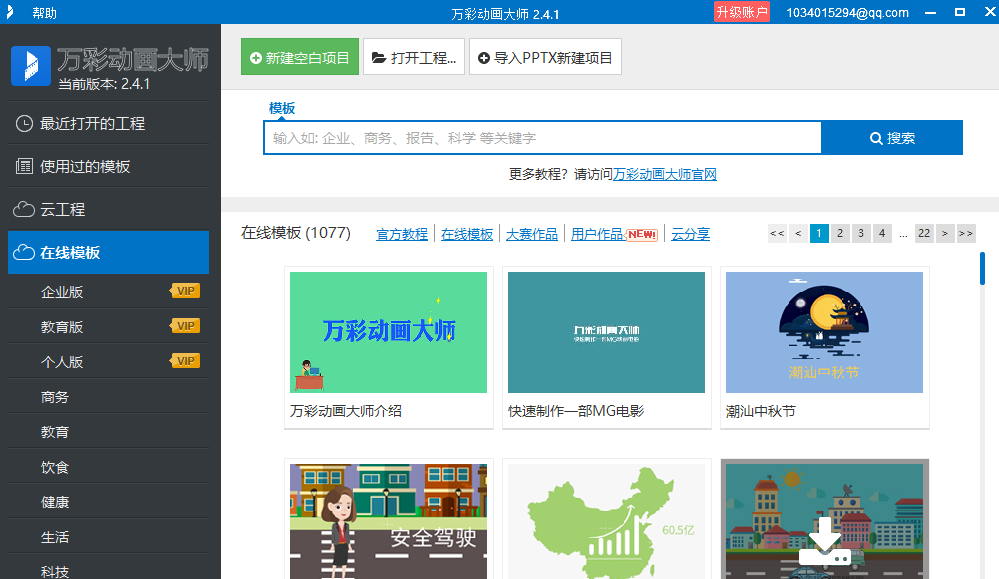Open 官方教程 link

(402, 234)
